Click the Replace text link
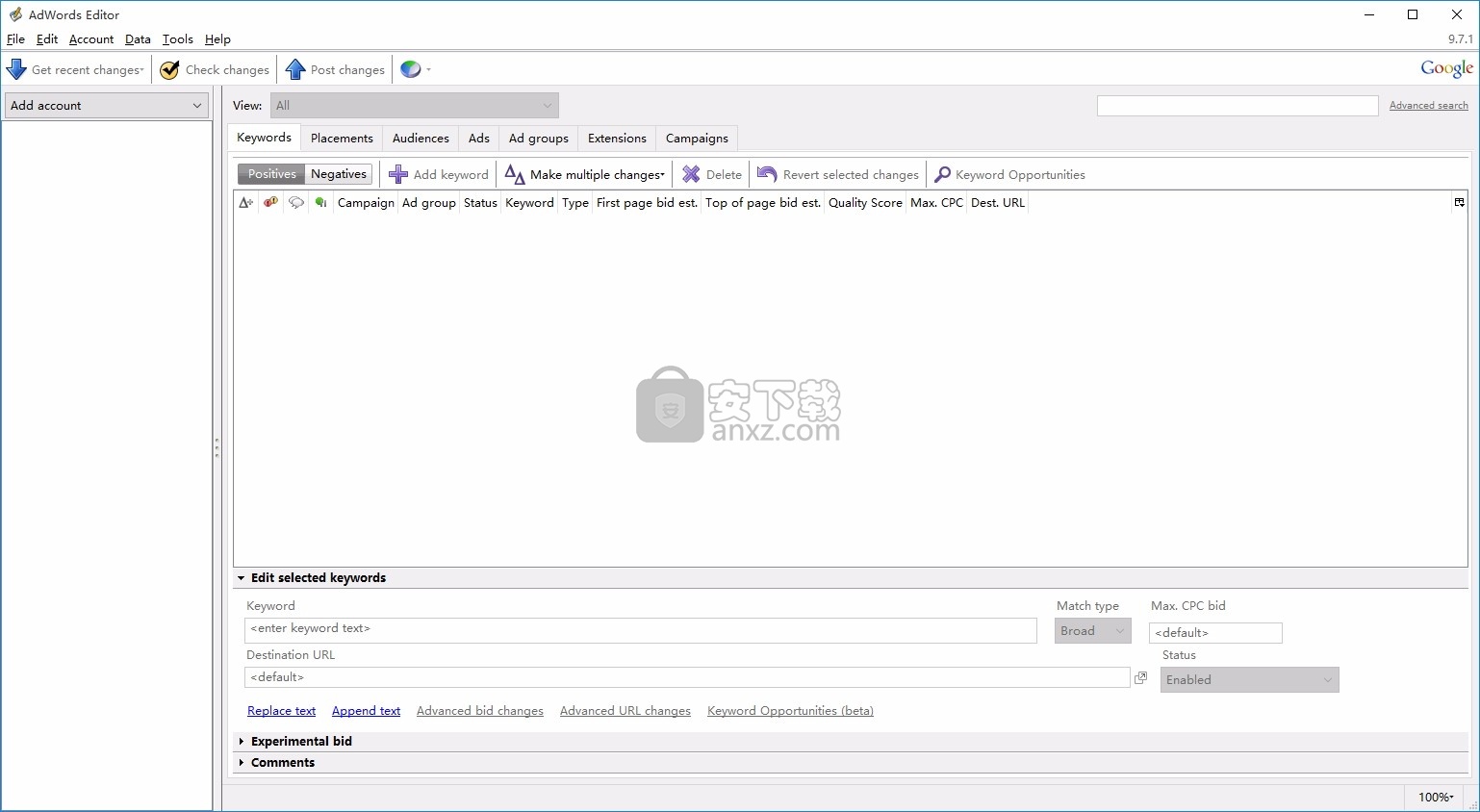Viewport: 1480px width, 812px height. click(x=281, y=711)
